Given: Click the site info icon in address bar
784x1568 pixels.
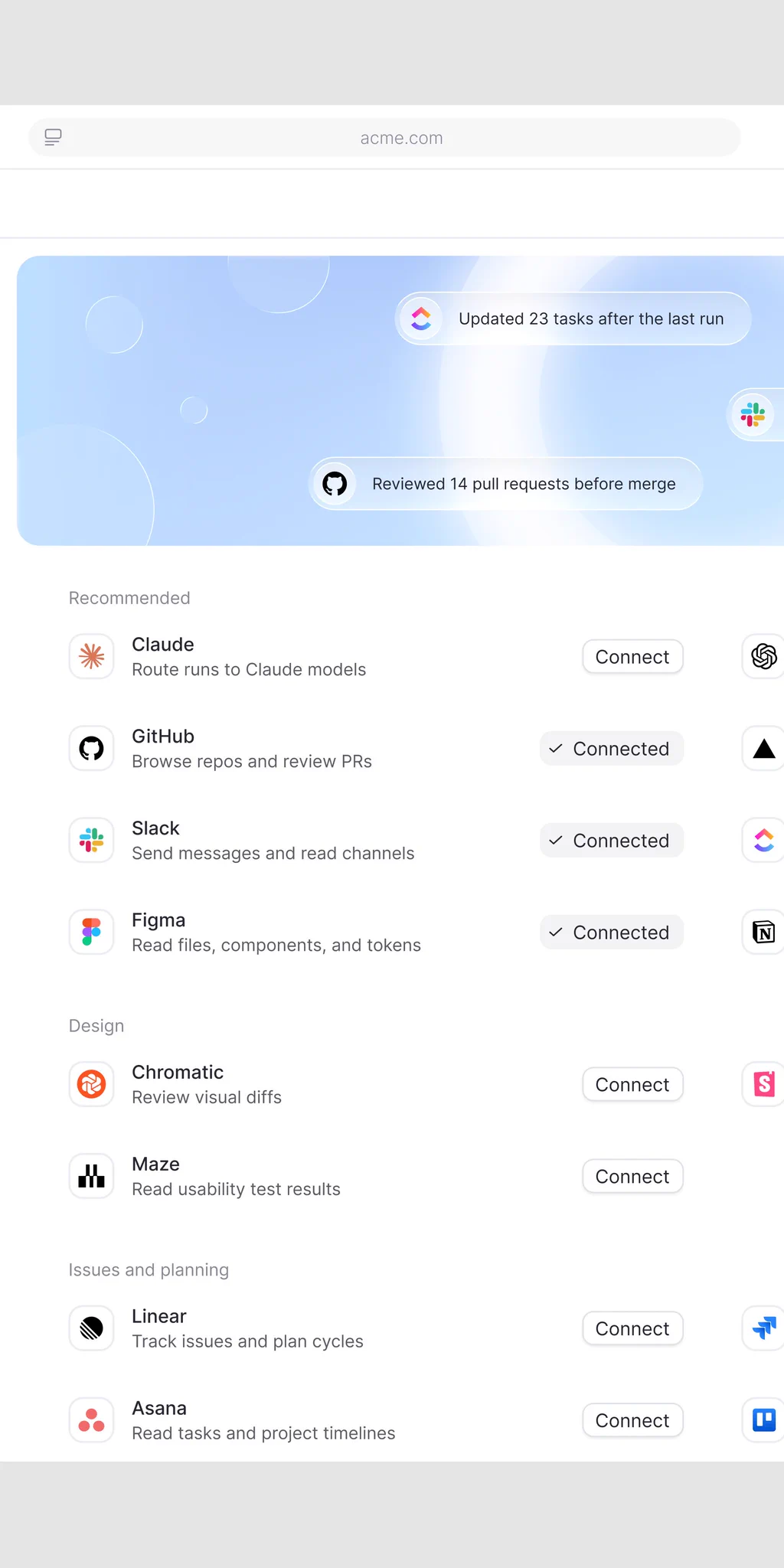Looking at the screenshot, I should click(53, 137).
